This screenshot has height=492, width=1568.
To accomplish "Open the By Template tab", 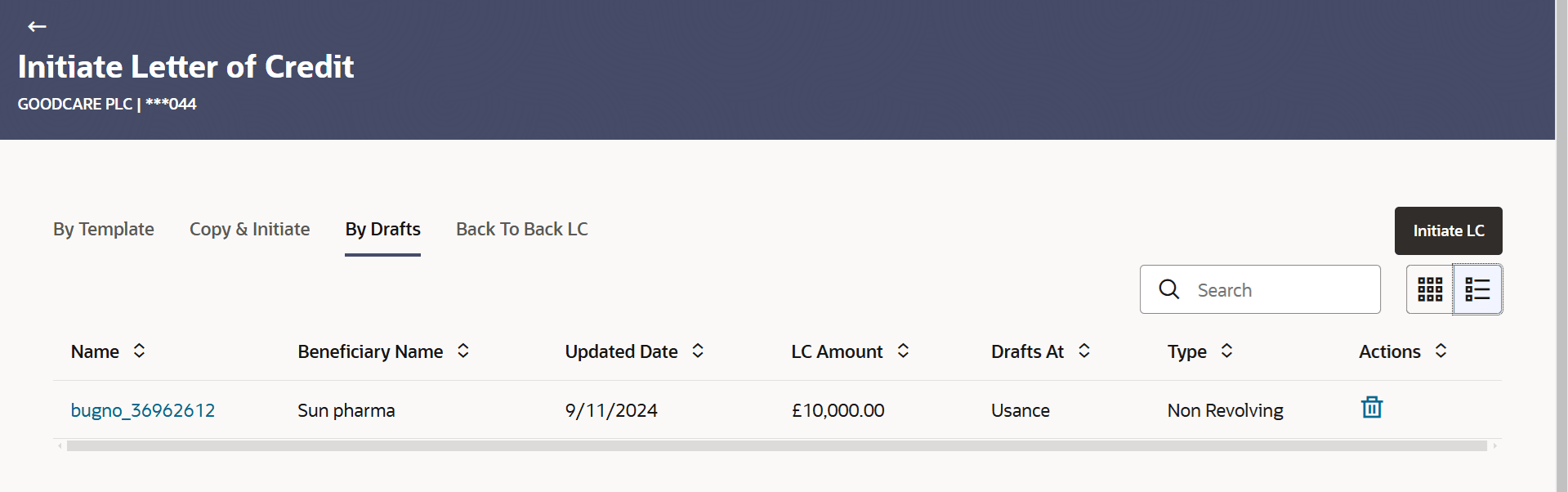I will 104,230.
